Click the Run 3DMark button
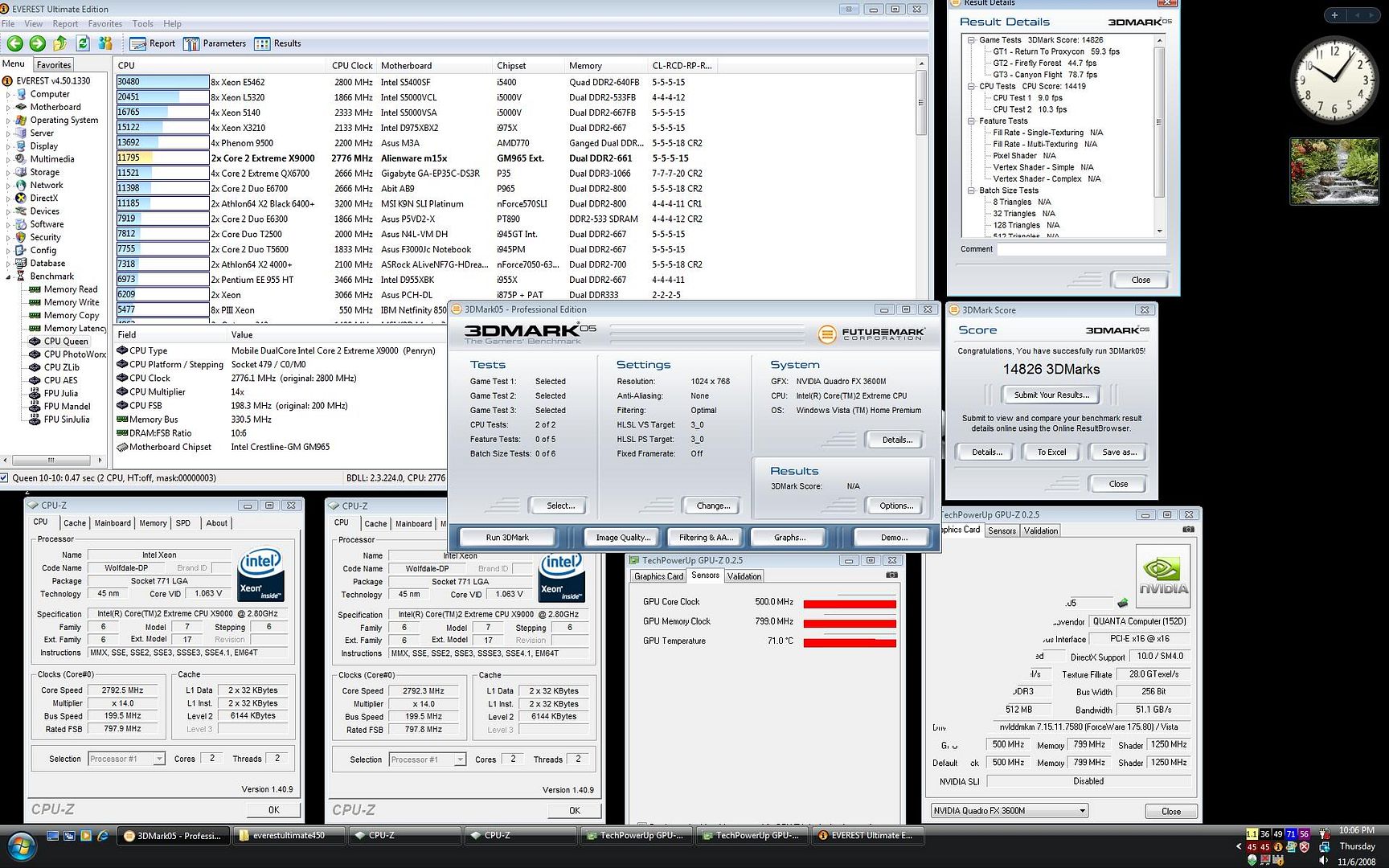Screen dimensions: 1389x868 pos(507,538)
